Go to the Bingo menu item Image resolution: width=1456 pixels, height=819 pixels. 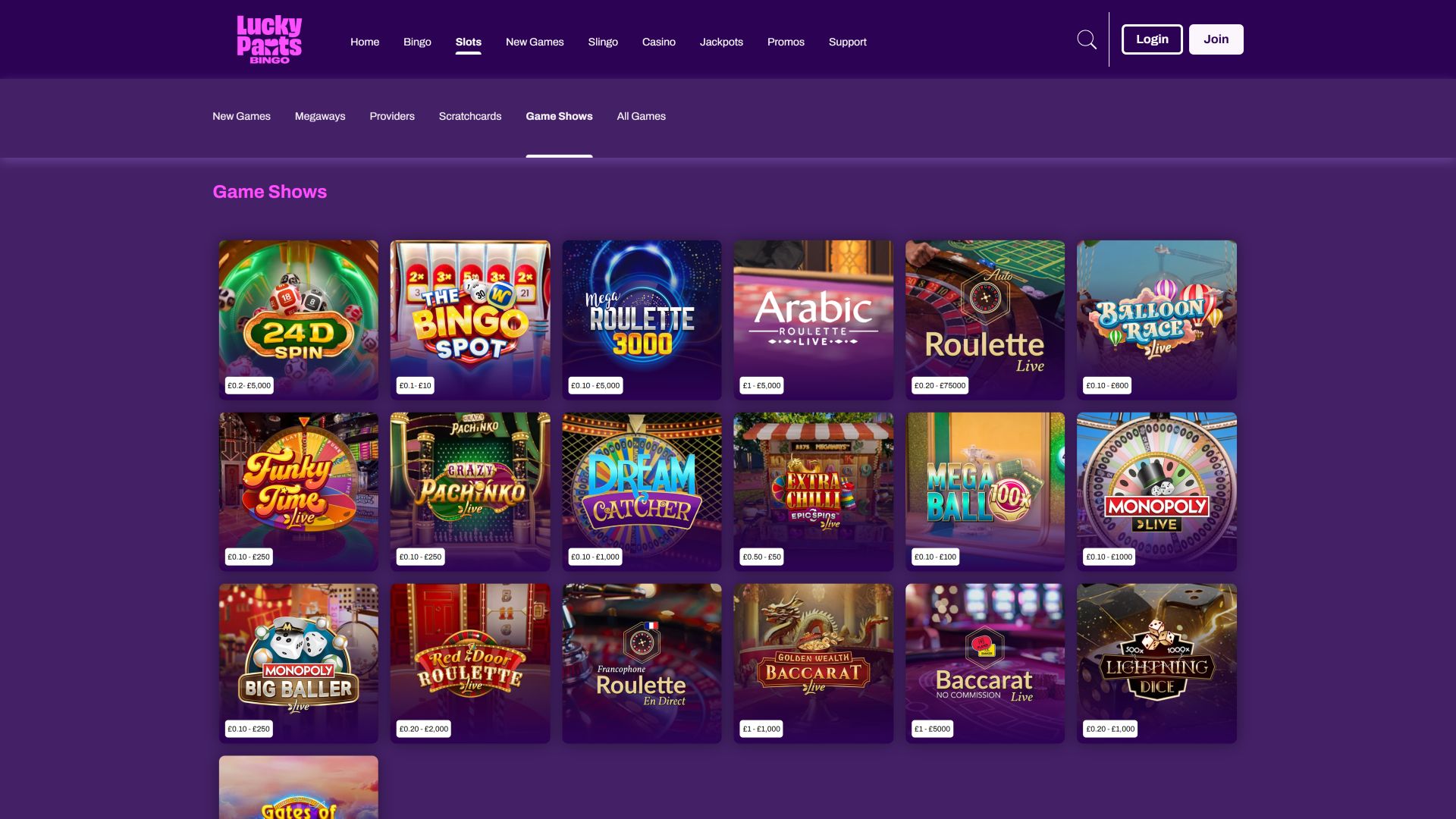click(x=417, y=42)
